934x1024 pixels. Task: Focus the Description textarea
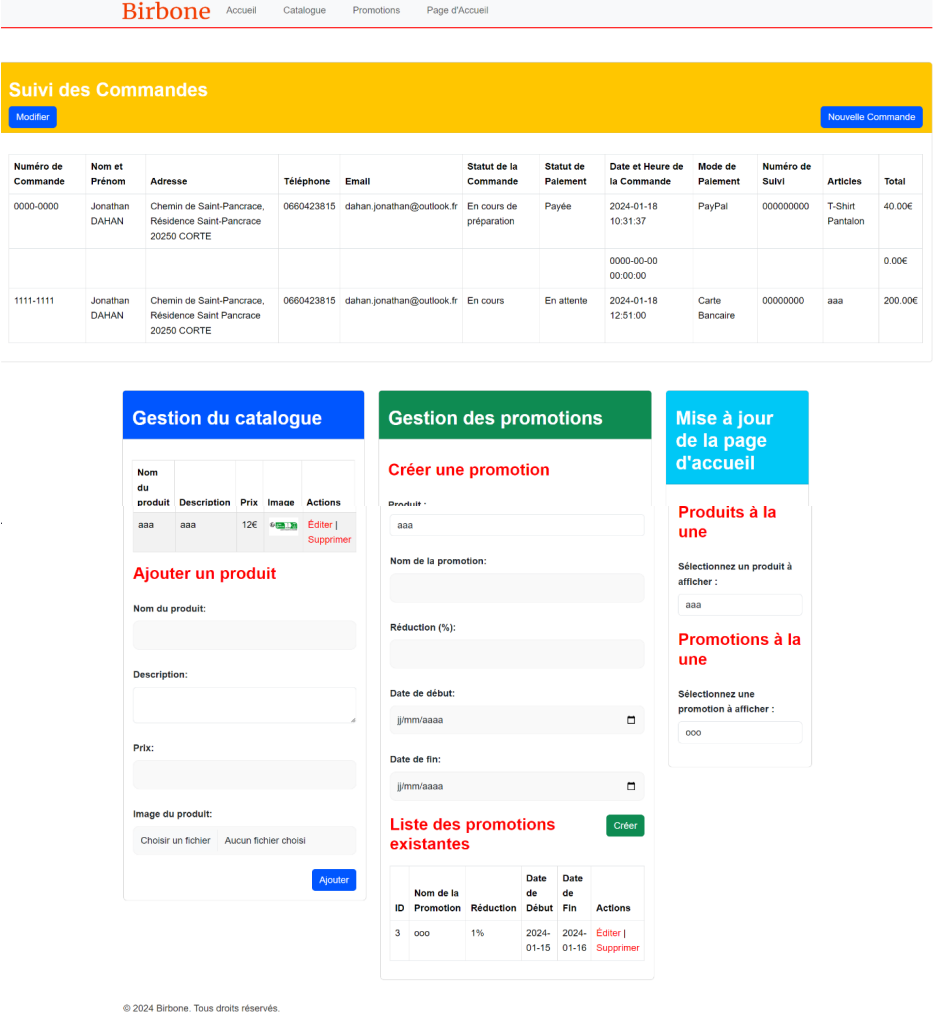[244, 705]
